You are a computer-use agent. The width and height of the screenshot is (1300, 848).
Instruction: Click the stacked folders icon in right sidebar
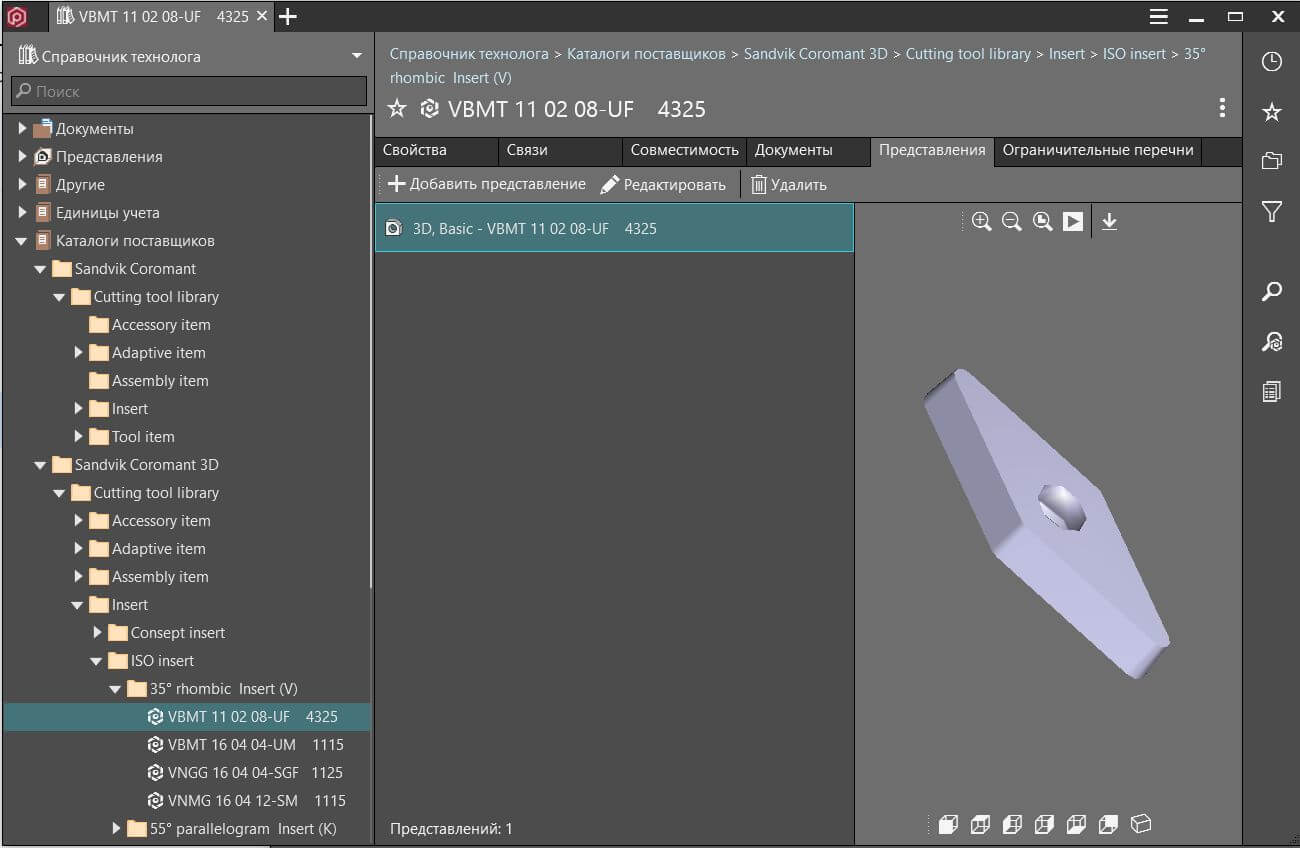coord(1271,161)
